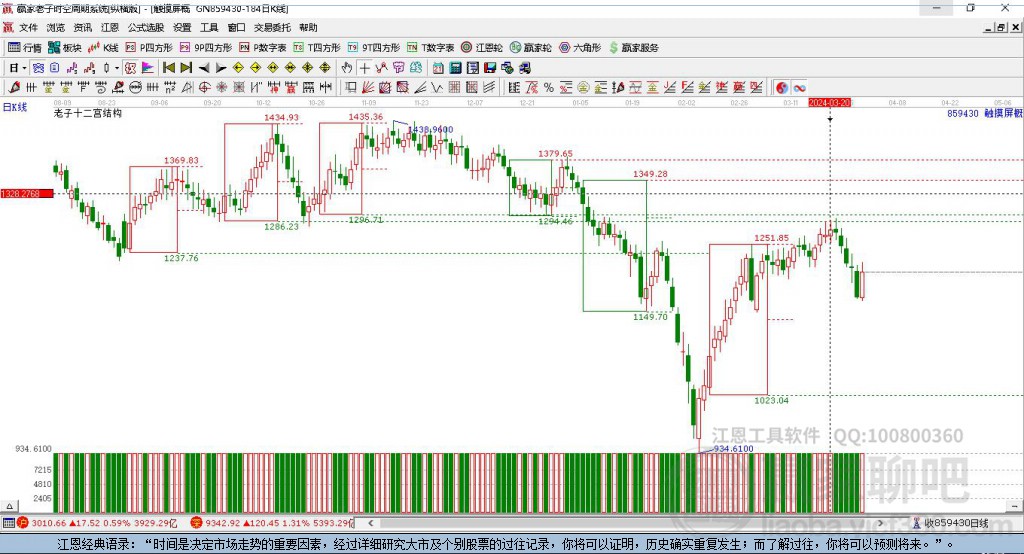The image size is (1024, 554).
Task: Click the 深 index 9342.92 status entry
Action: (x=272, y=523)
